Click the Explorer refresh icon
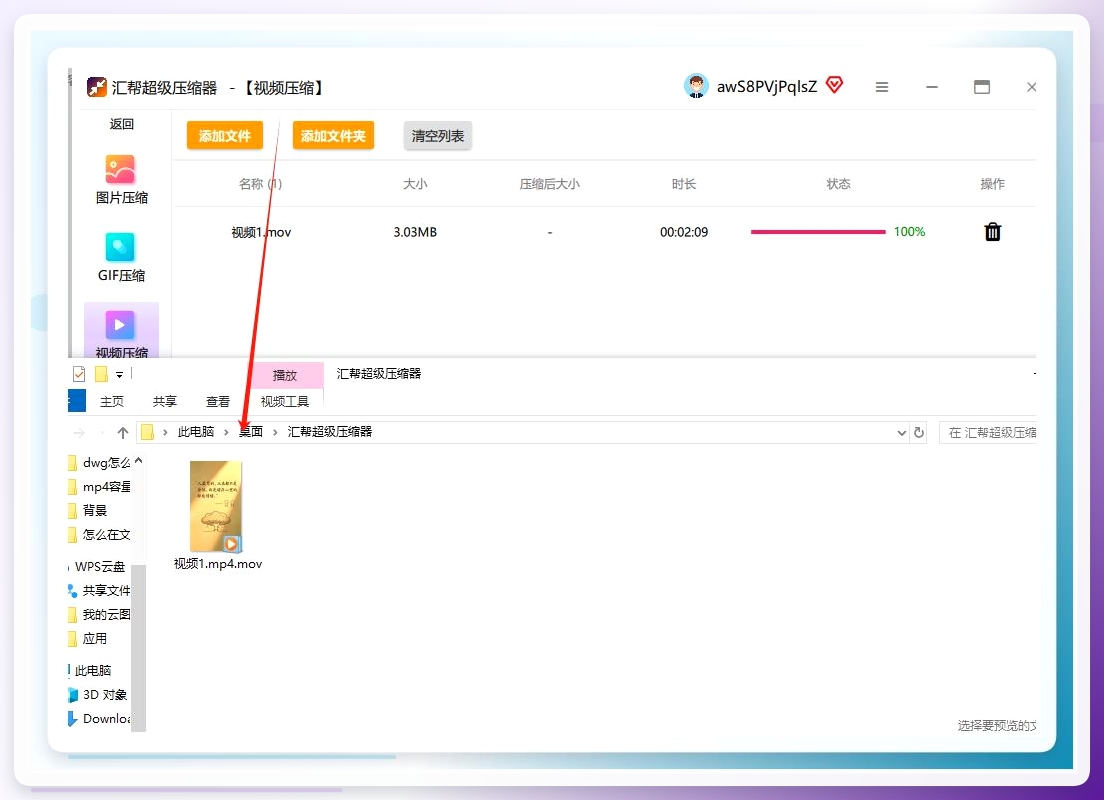The height and width of the screenshot is (800, 1104). click(x=919, y=432)
